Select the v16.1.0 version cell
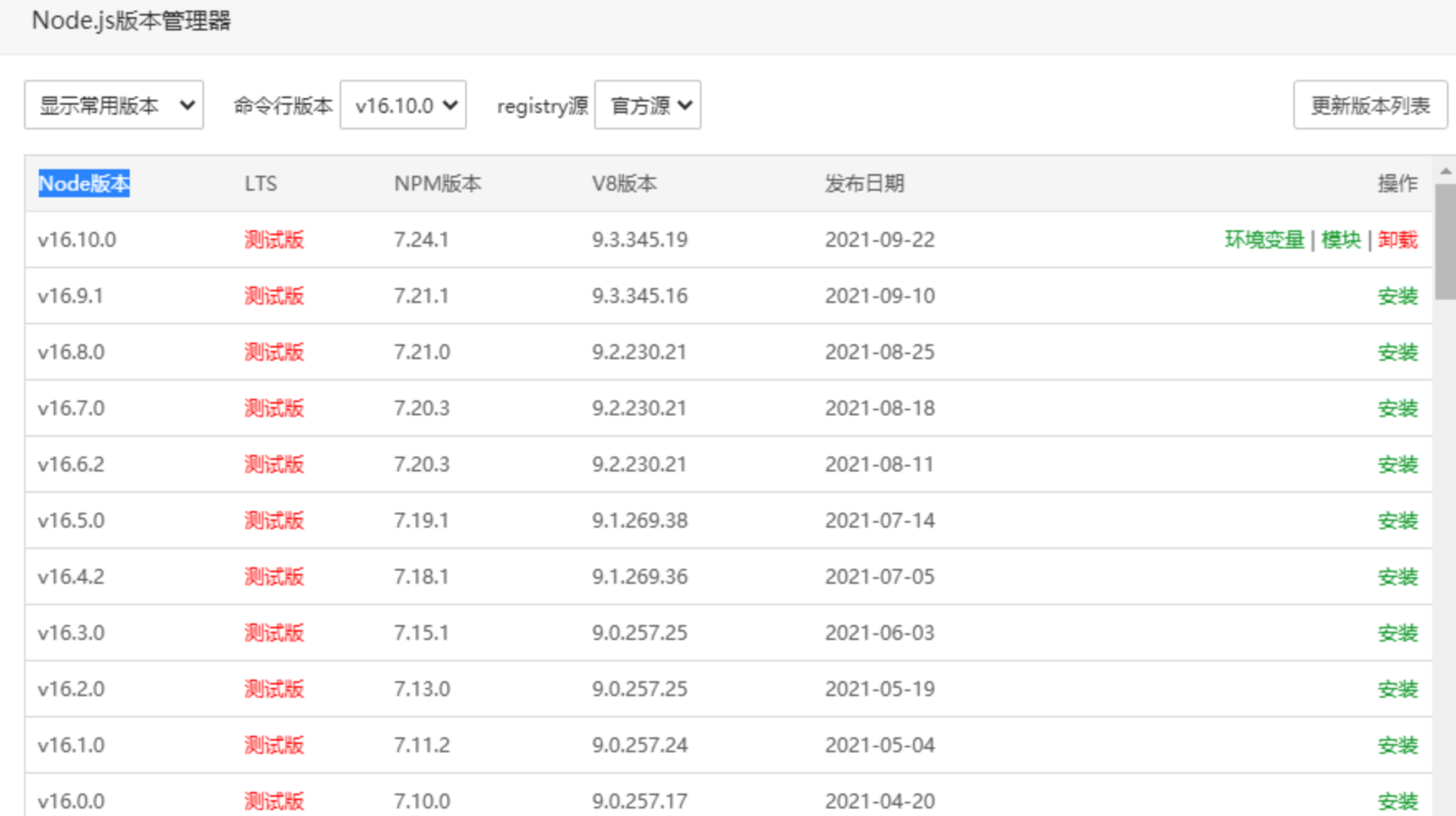 coord(71,745)
